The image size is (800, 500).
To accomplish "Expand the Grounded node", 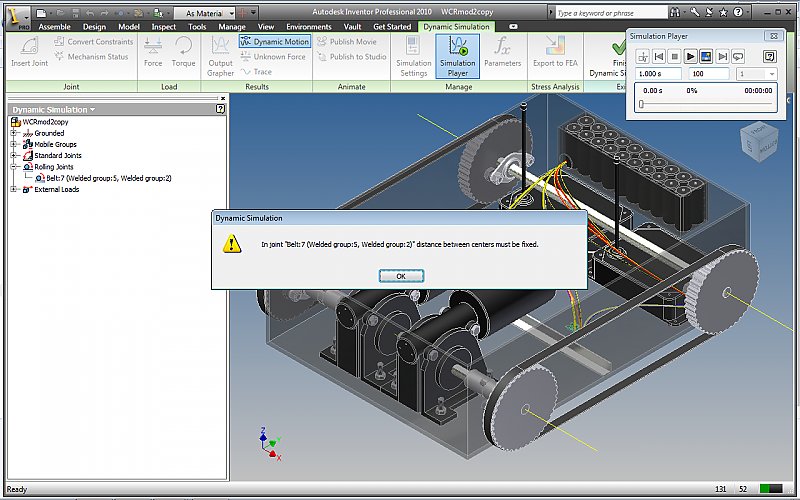I will [x=14, y=133].
